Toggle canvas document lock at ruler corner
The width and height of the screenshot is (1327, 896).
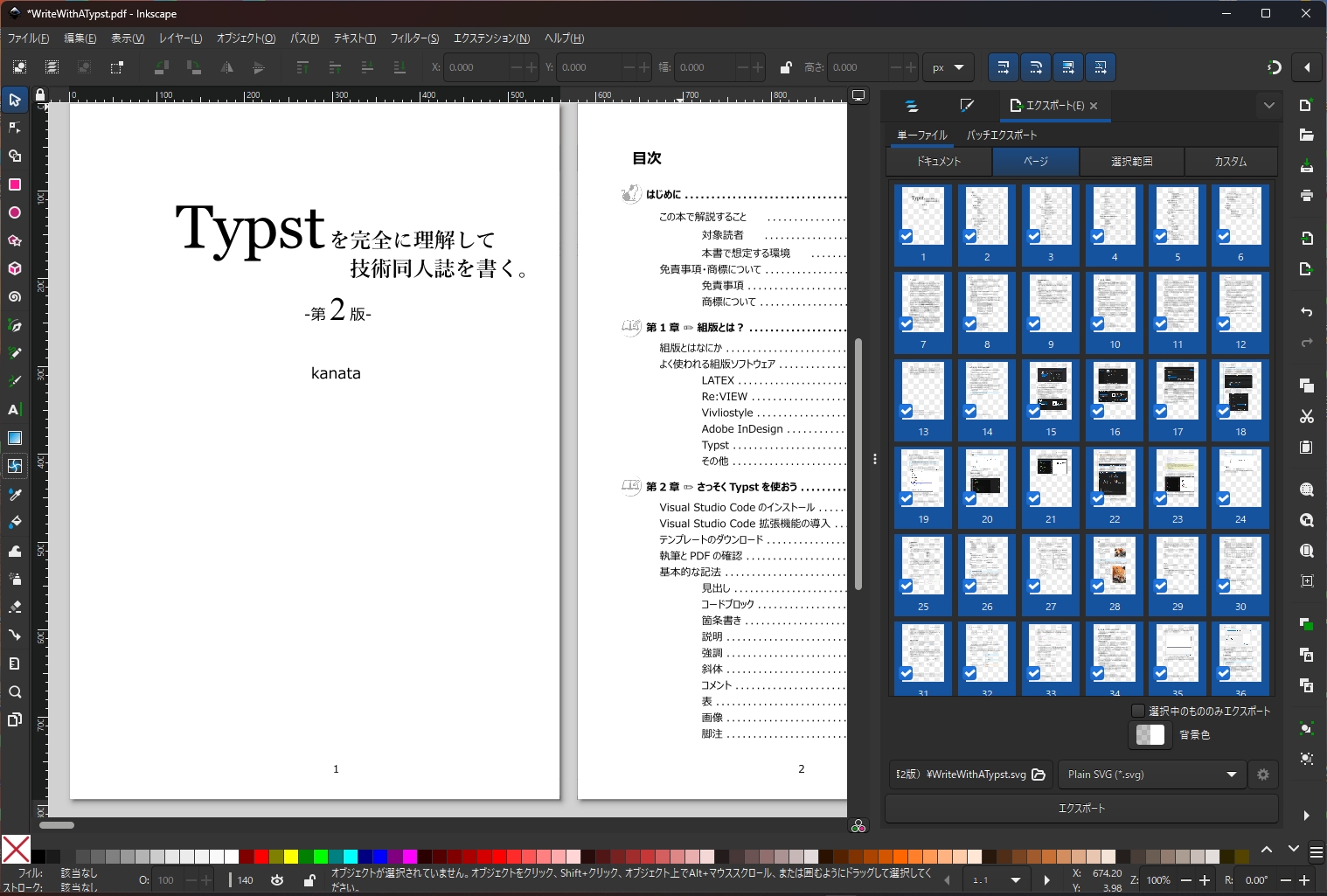39,95
